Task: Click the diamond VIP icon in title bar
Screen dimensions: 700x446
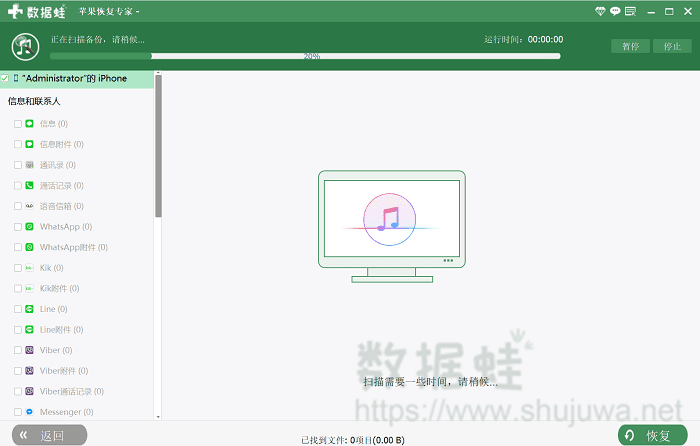Action: click(600, 11)
